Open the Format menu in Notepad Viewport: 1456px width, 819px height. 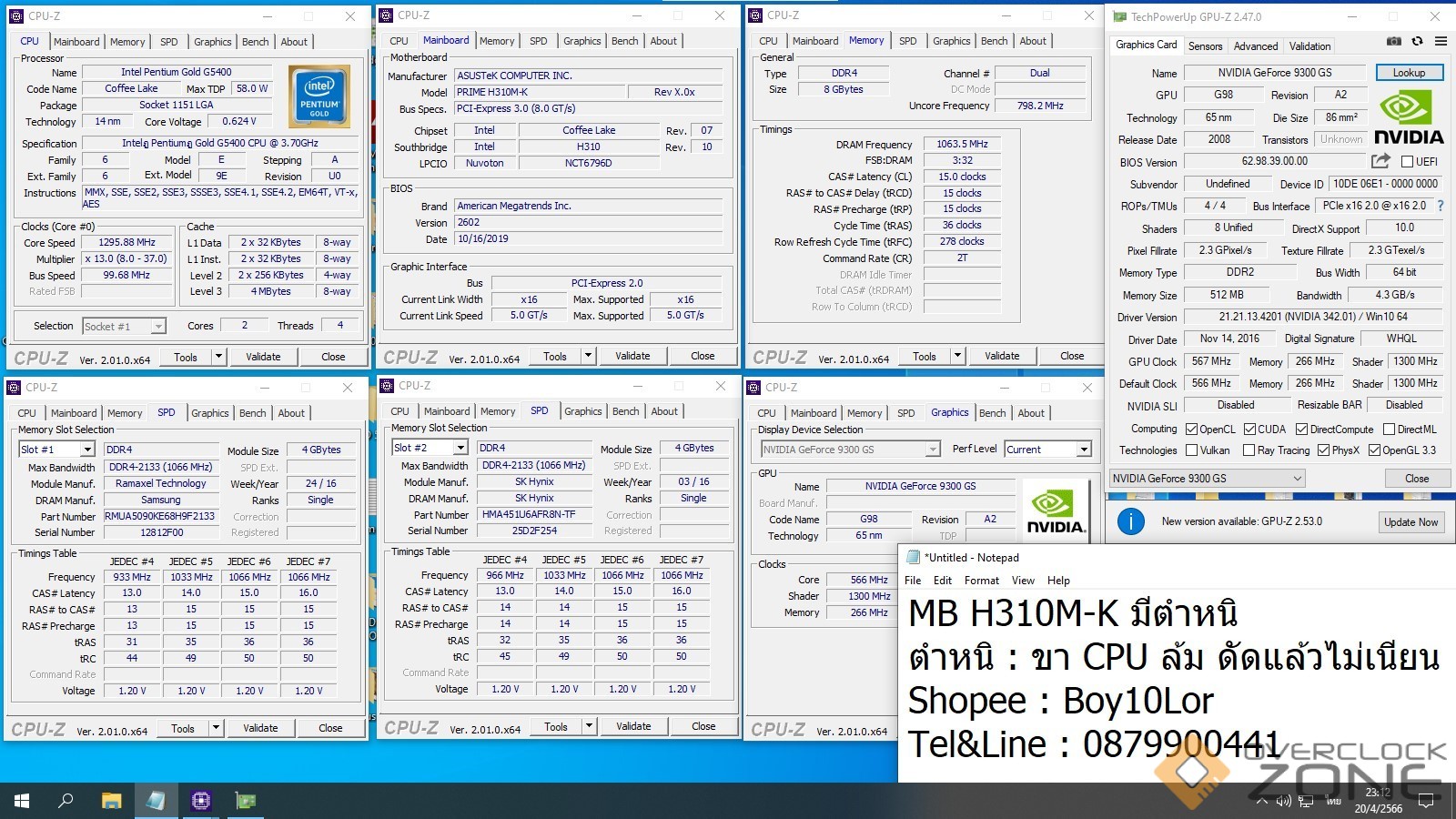pos(981,581)
